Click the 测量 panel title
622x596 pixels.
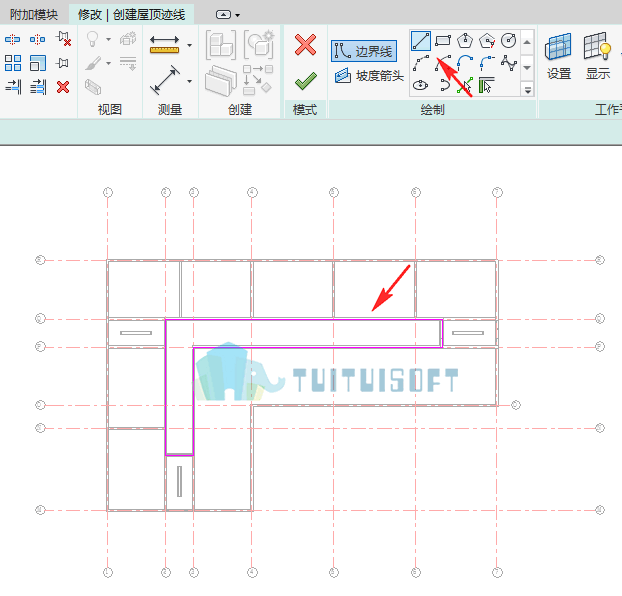coord(170,110)
